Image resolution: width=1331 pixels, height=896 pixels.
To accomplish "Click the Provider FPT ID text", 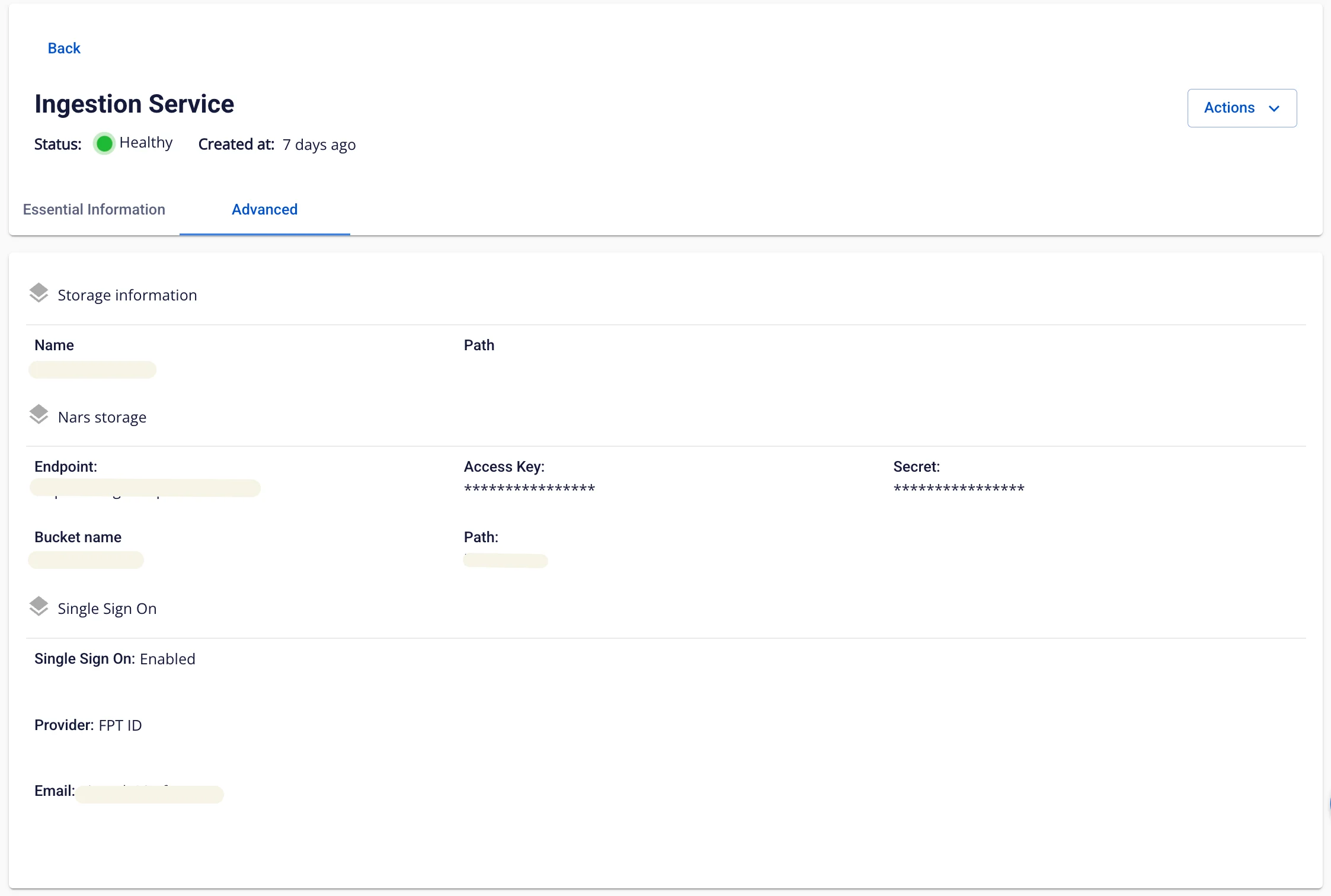I will coord(88,725).
